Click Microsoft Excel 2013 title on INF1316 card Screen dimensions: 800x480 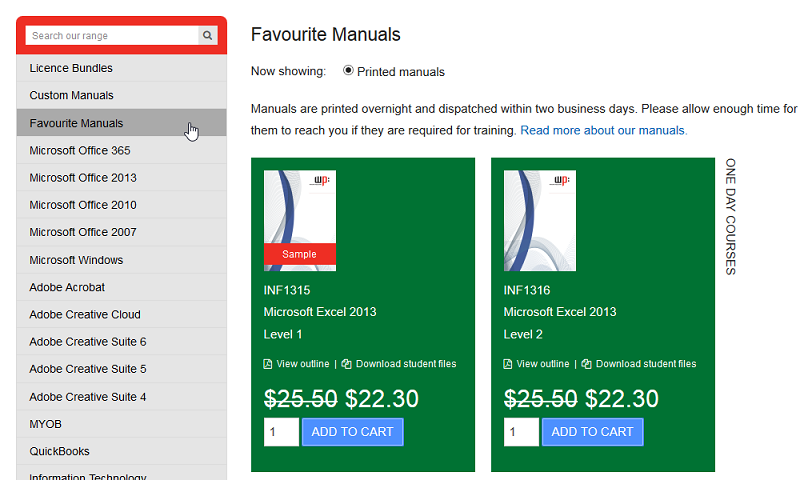pos(560,312)
